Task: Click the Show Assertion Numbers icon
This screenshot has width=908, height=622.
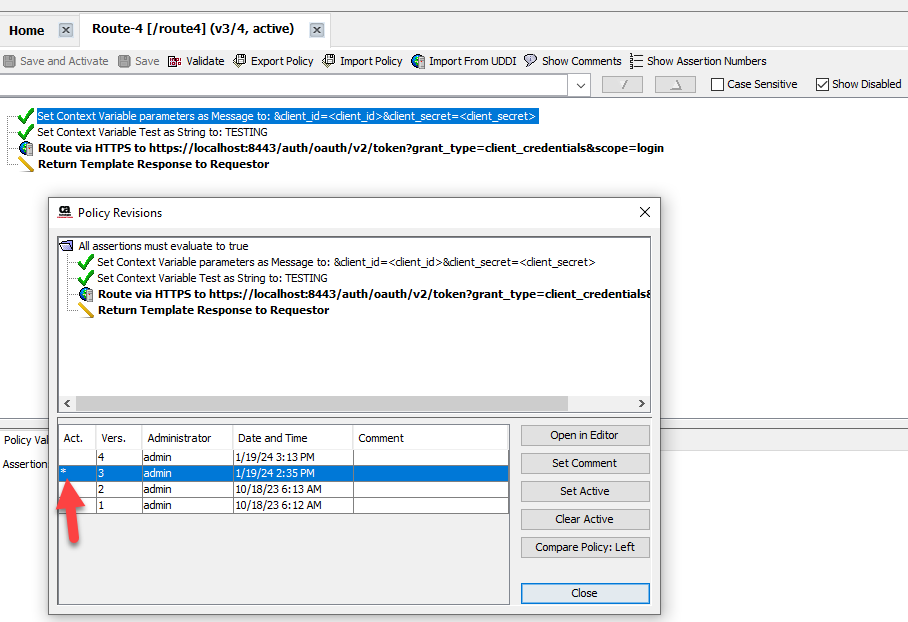Action: point(637,61)
